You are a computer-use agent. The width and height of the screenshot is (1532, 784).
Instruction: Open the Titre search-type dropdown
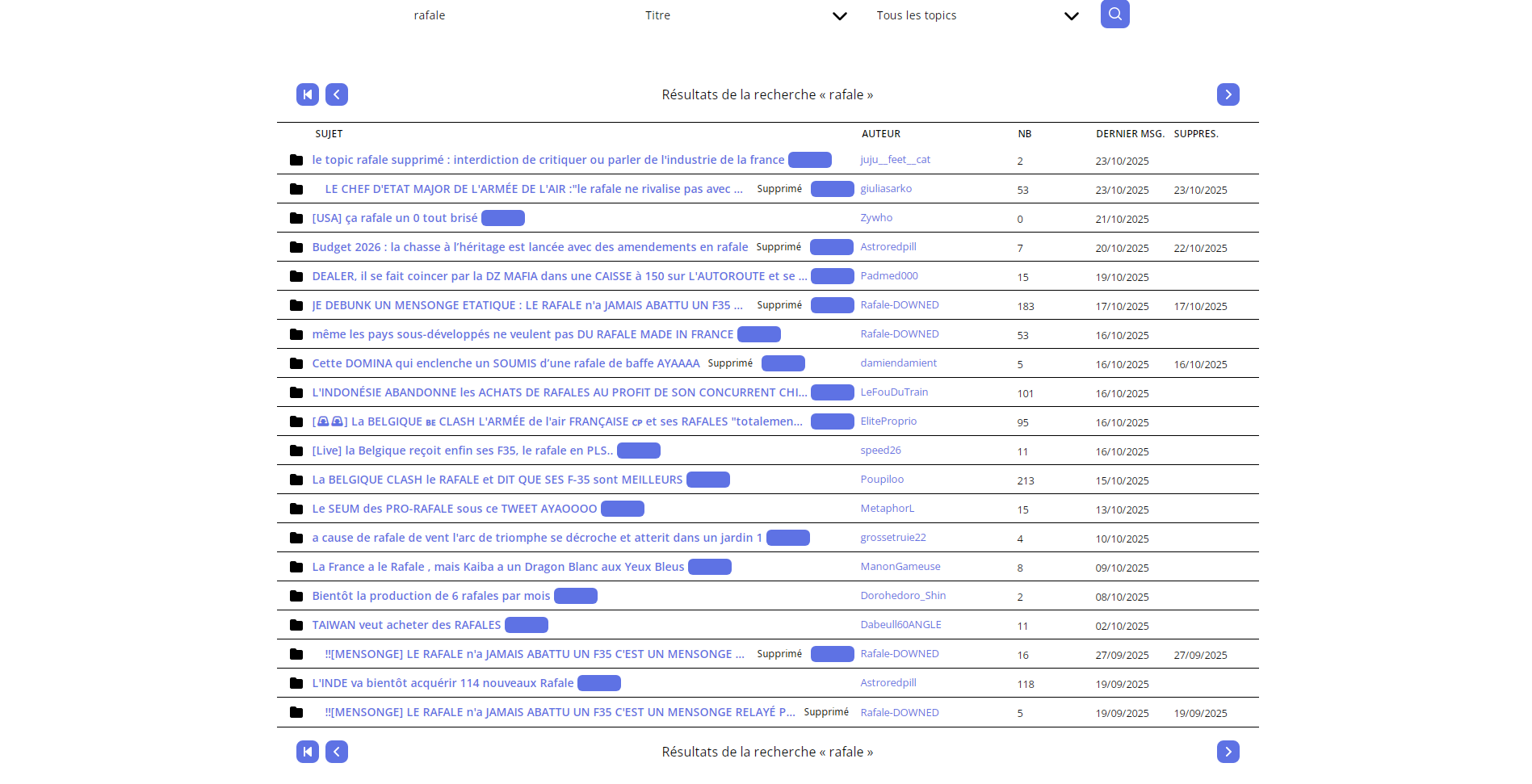tap(745, 15)
